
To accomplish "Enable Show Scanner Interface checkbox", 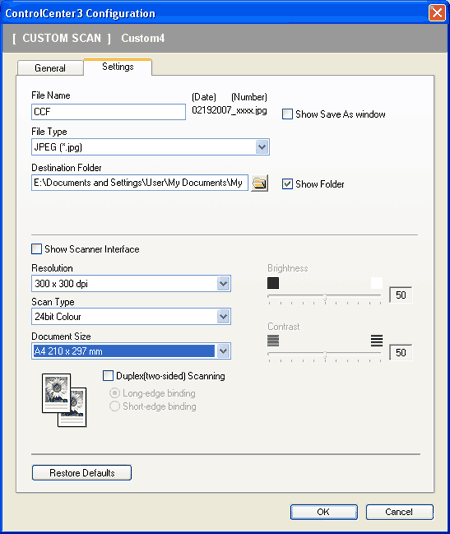I will pos(36,249).
